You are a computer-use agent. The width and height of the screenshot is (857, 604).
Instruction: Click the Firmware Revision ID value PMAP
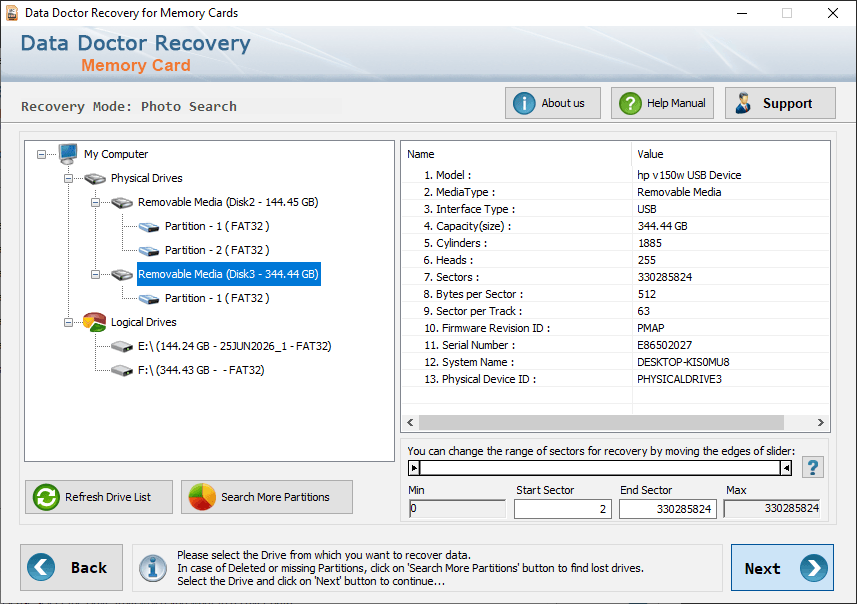[x=651, y=329]
